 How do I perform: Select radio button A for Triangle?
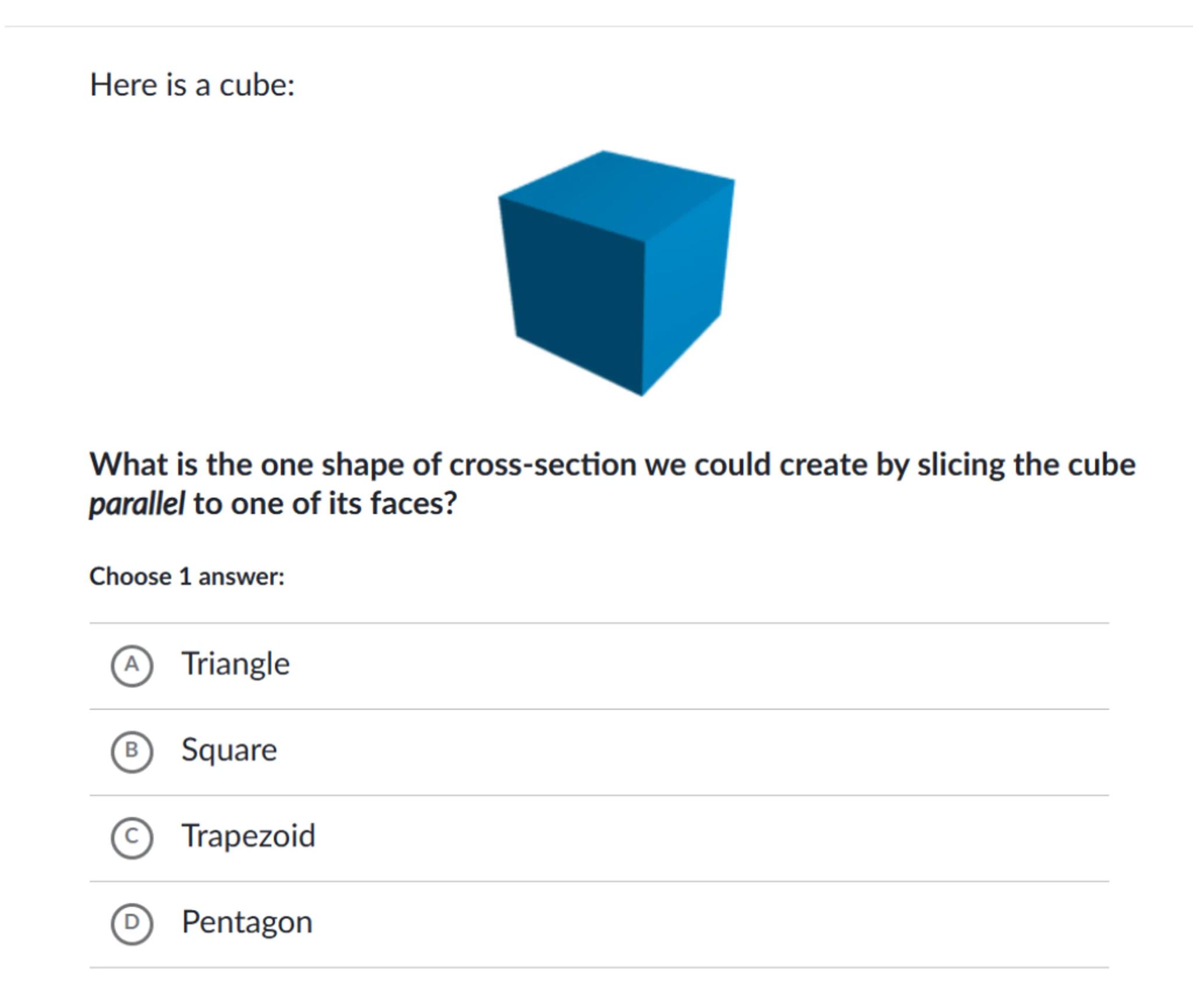click(x=132, y=665)
